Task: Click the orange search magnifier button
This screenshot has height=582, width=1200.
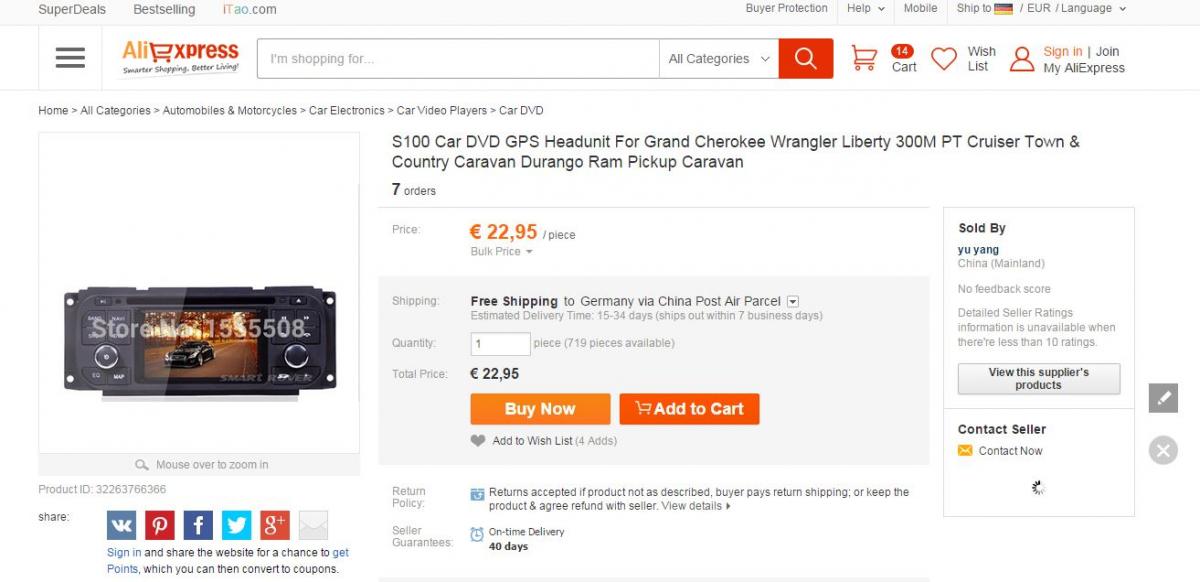Action: (x=806, y=58)
